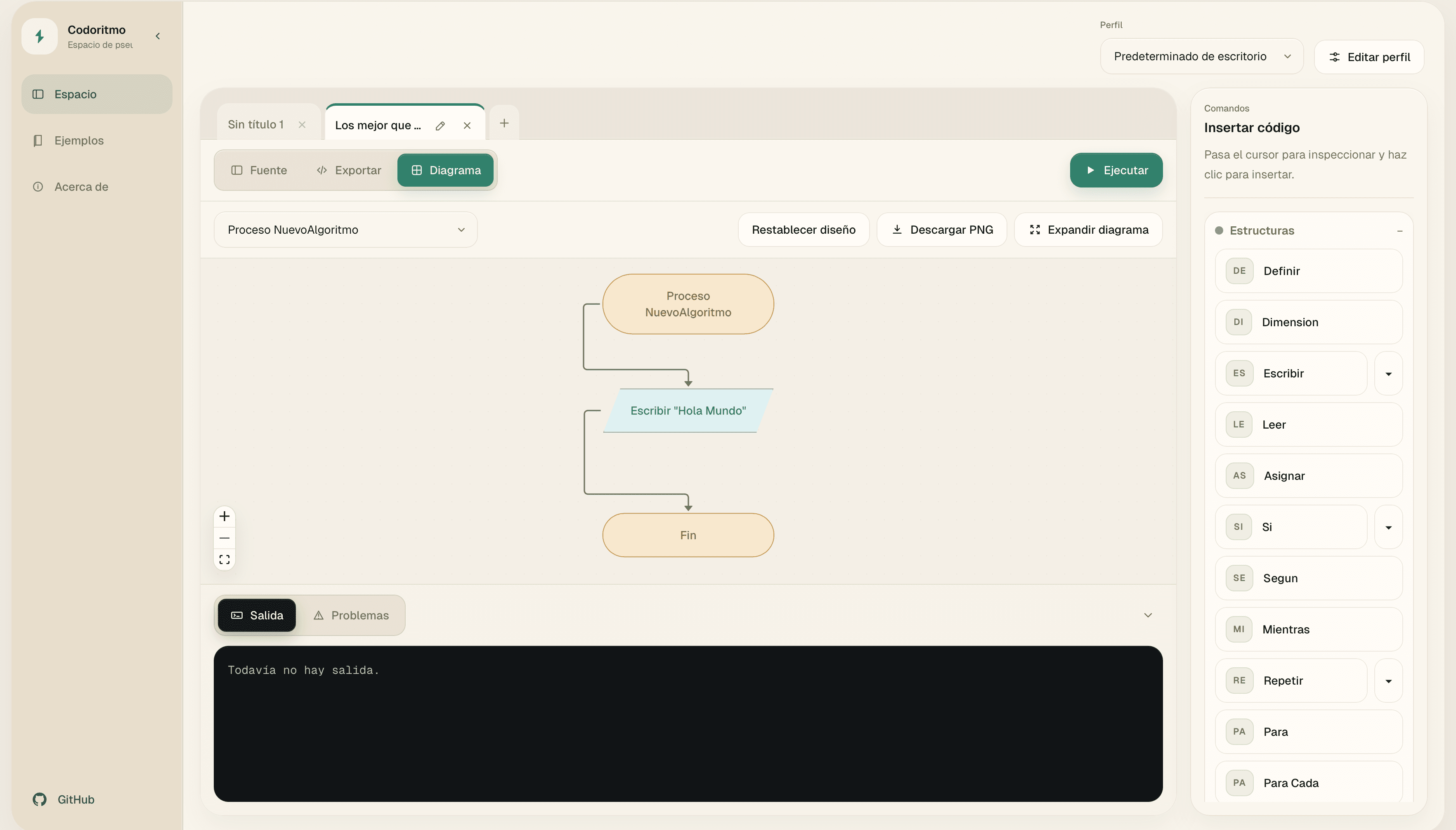Switch to Exportar view
Viewport: 1456px width, 830px height.
(349, 171)
